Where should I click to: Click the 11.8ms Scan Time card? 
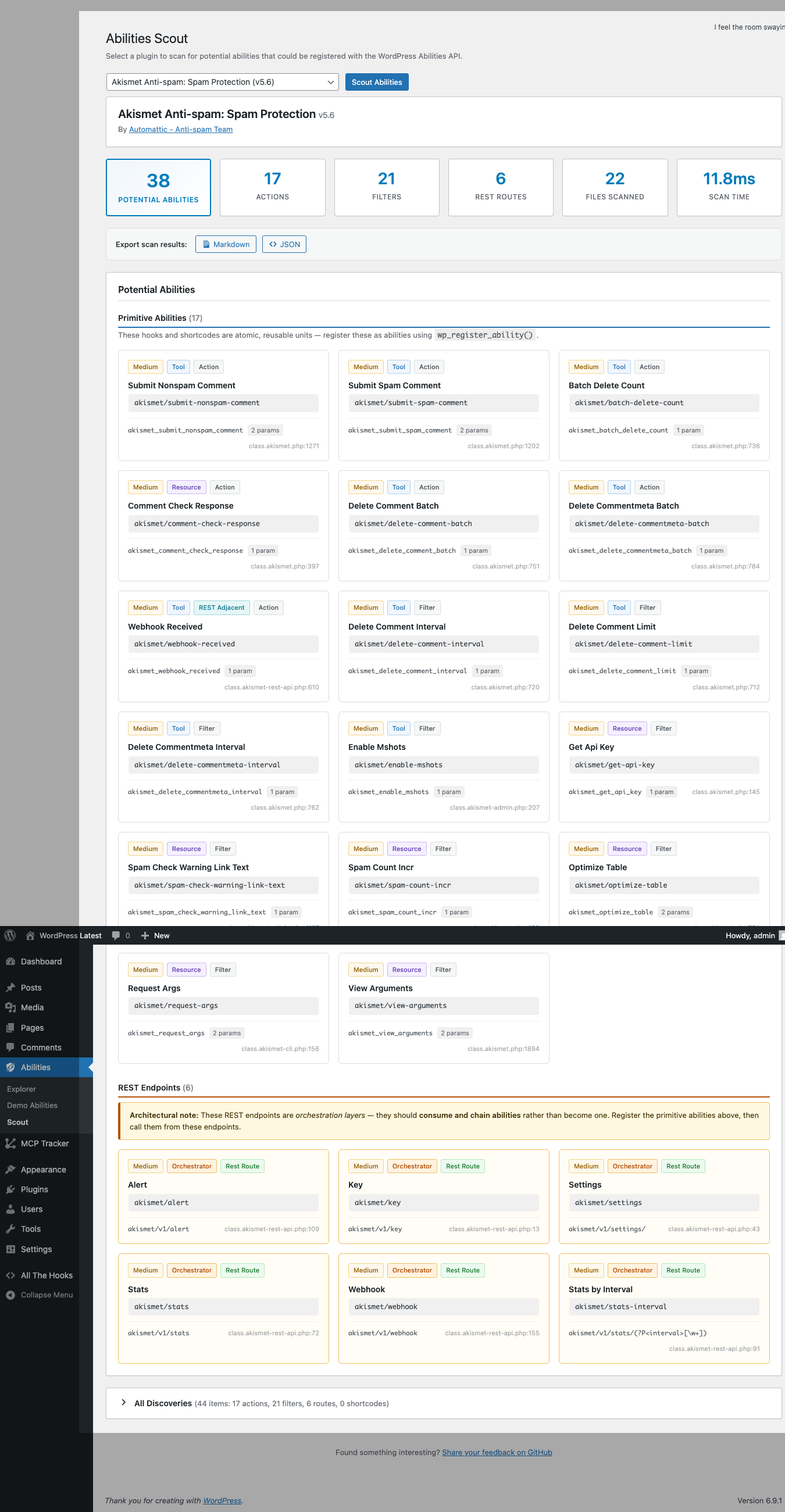[x=729, y=187]
